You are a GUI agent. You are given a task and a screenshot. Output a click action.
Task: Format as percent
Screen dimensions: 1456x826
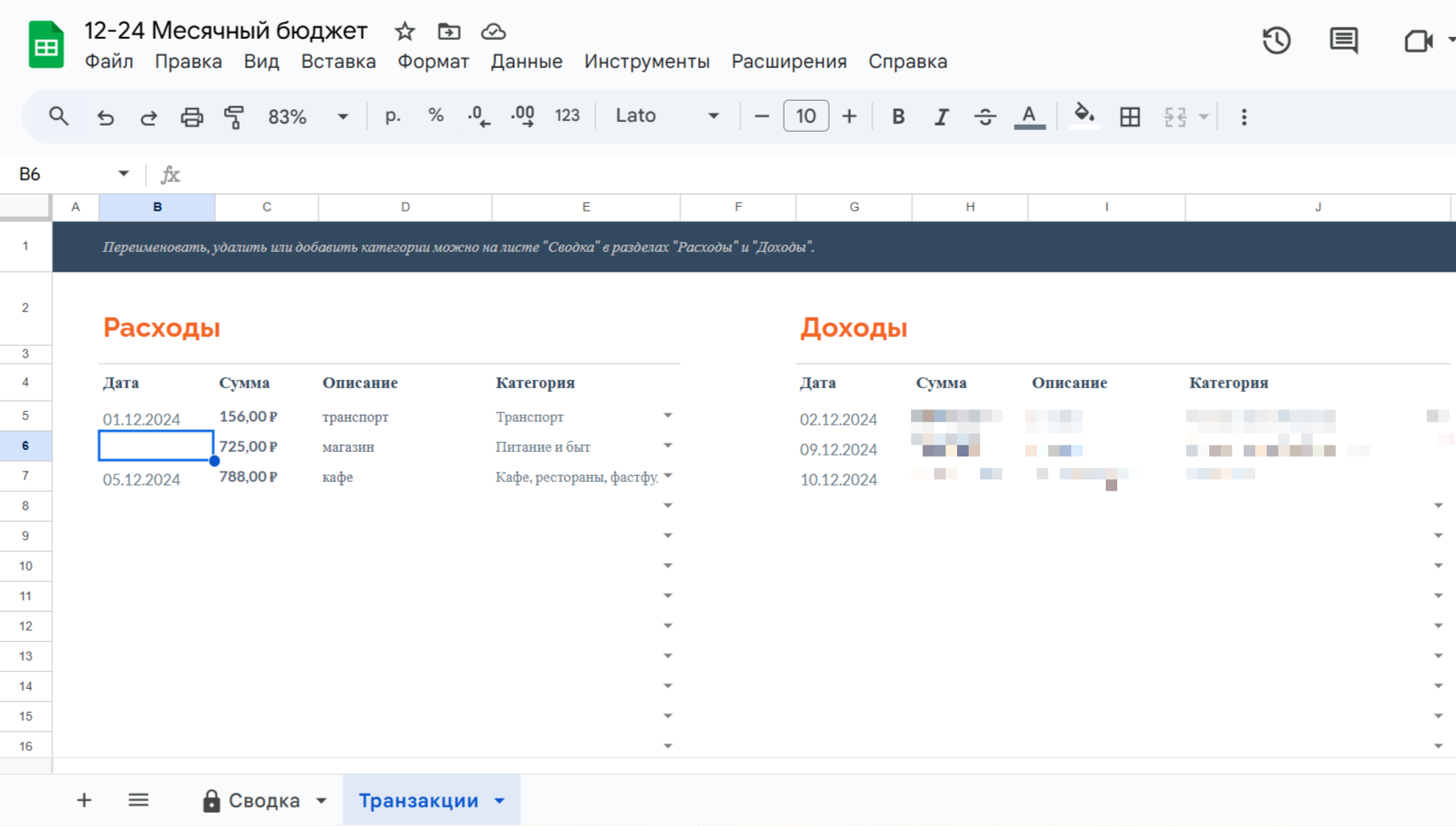[x=436, y=116]
